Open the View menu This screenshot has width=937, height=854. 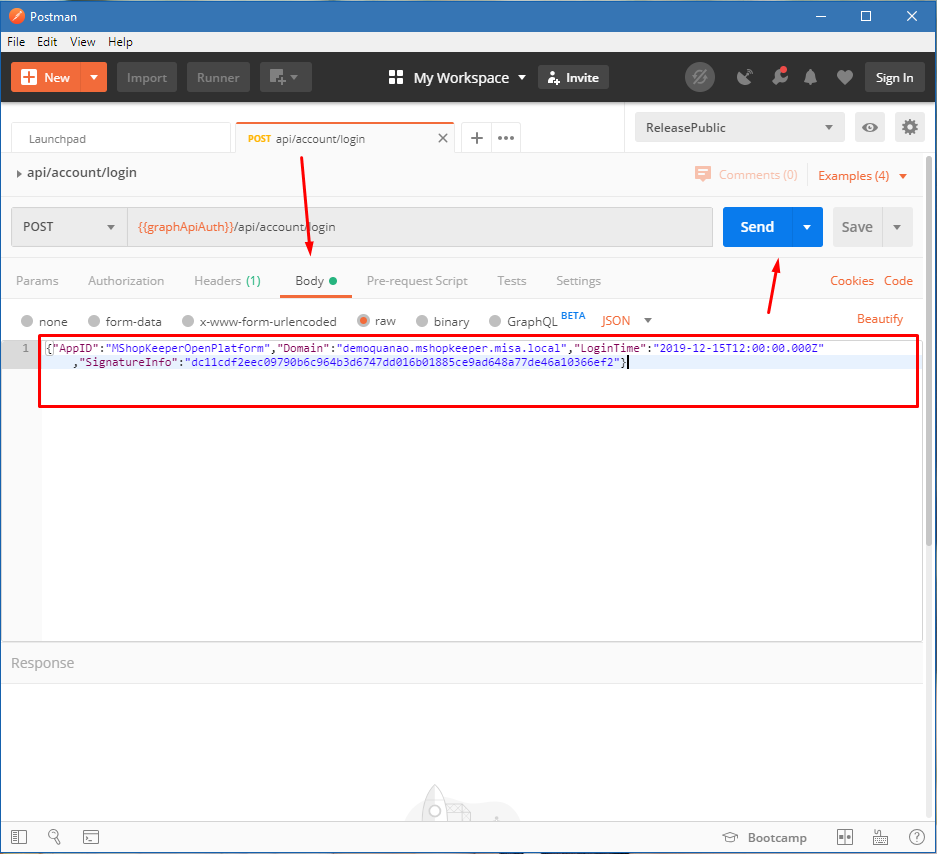click(82, 42)
